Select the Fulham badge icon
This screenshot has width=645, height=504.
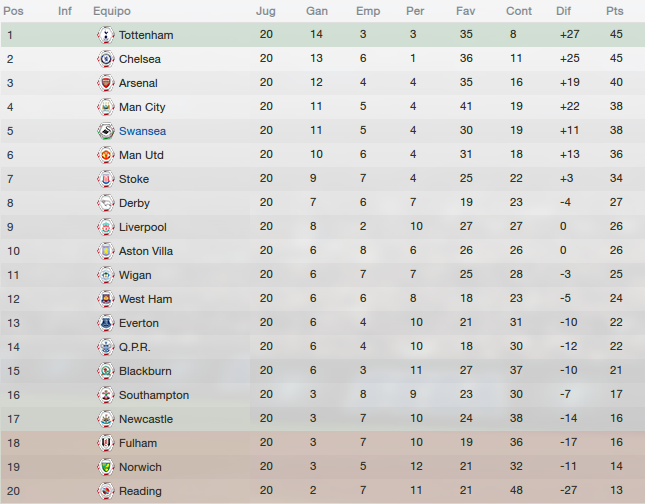tap(106, 443)
